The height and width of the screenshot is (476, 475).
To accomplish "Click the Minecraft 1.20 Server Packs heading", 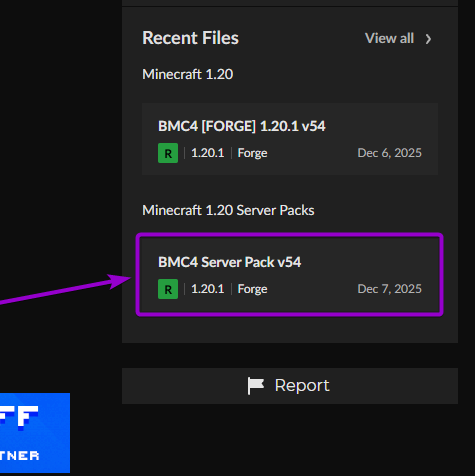I will 228,211.
